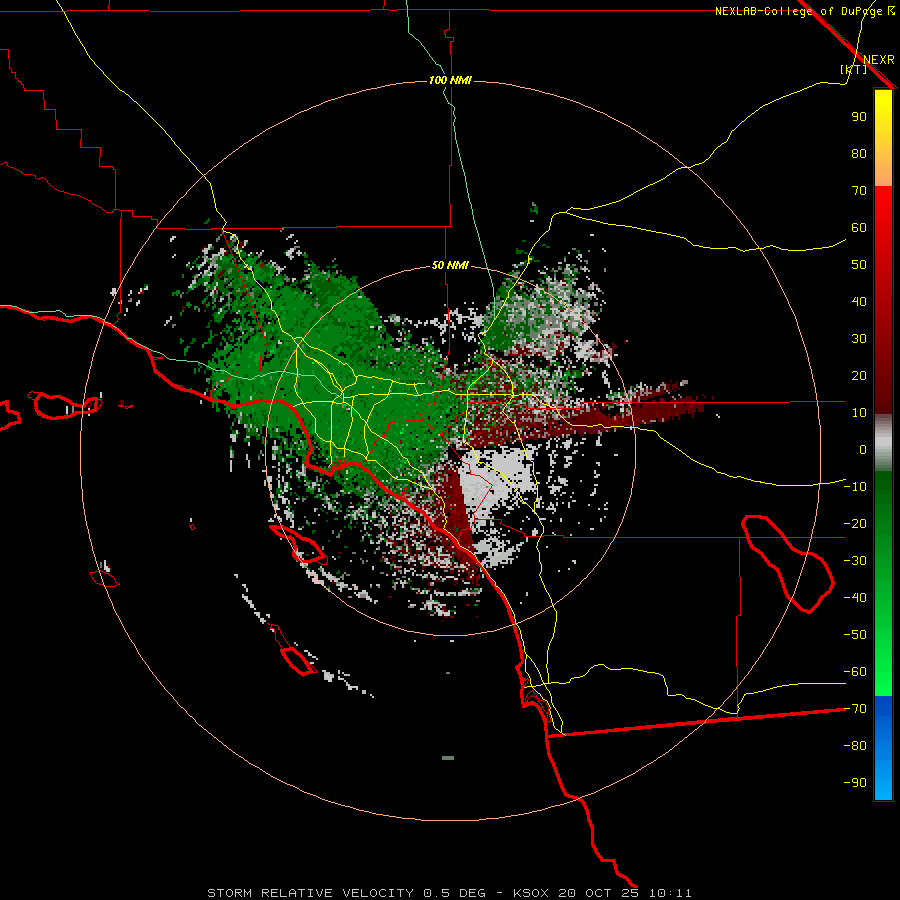
Task: Select the gray zero-velocity color bar segment
Action: click(883, 442)
